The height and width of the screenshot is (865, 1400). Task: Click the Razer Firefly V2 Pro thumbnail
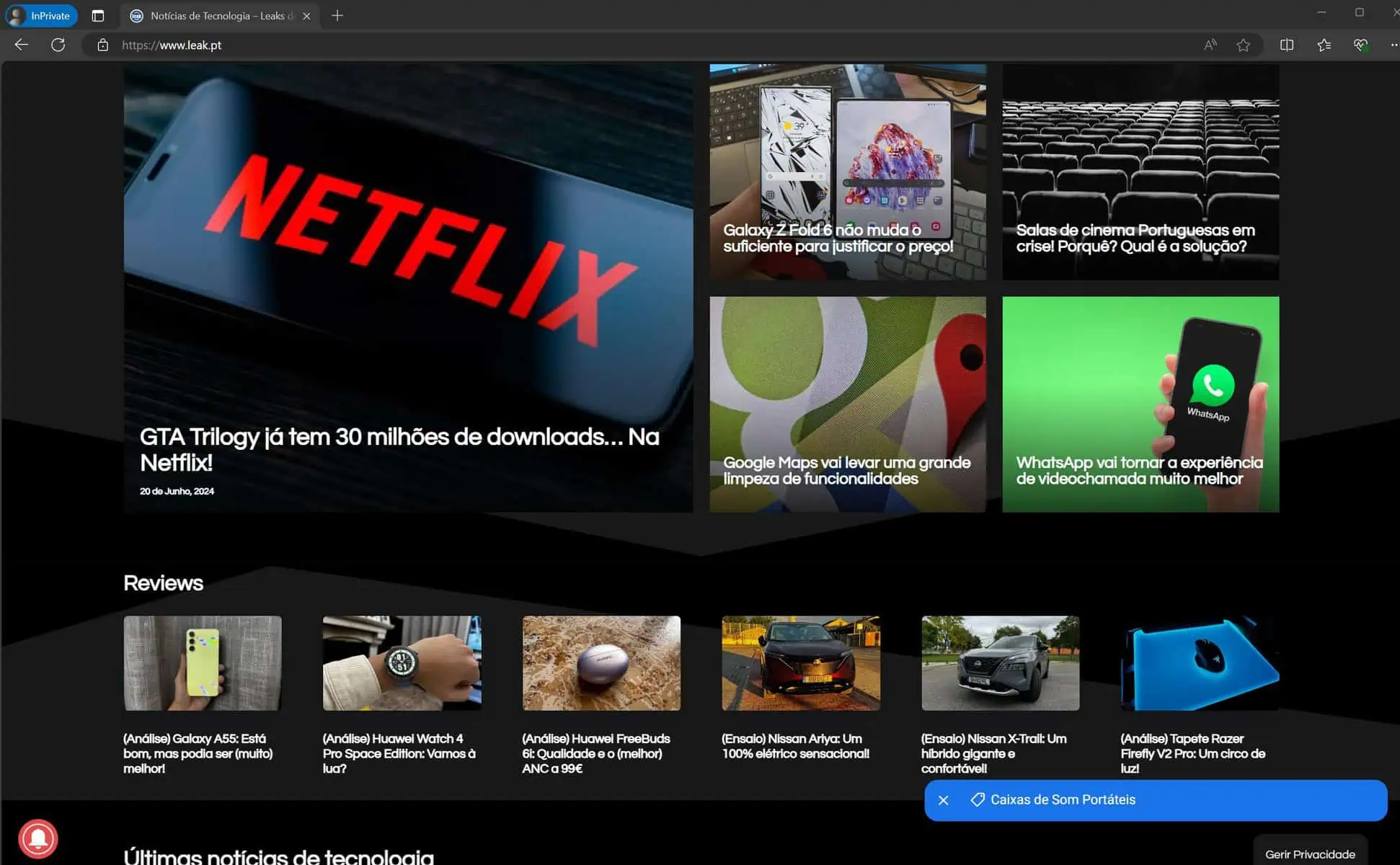1200,663
